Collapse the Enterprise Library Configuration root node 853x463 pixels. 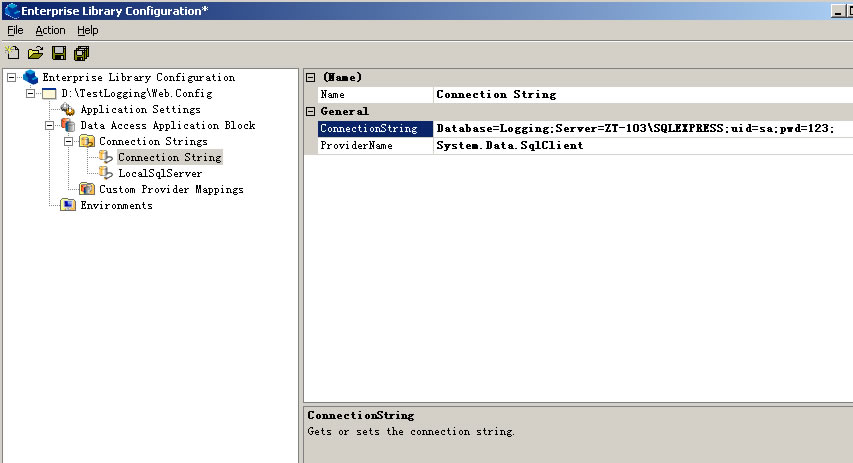click(x=11, y=77)
